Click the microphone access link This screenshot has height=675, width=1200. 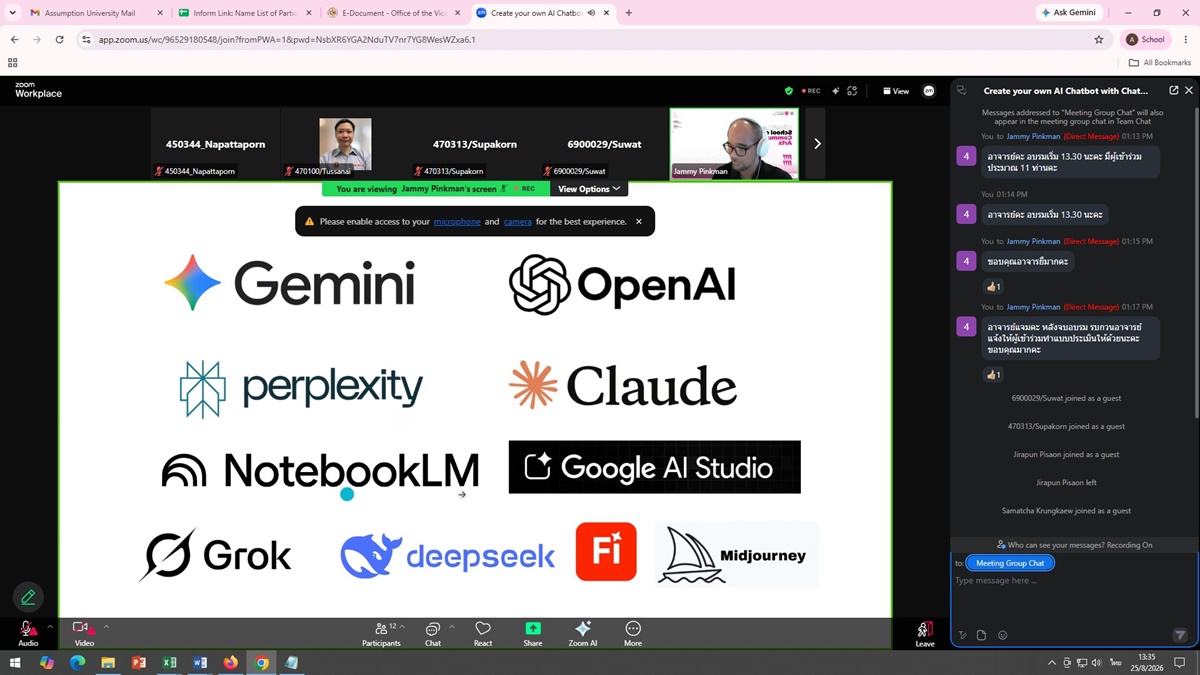pos(457,221)
